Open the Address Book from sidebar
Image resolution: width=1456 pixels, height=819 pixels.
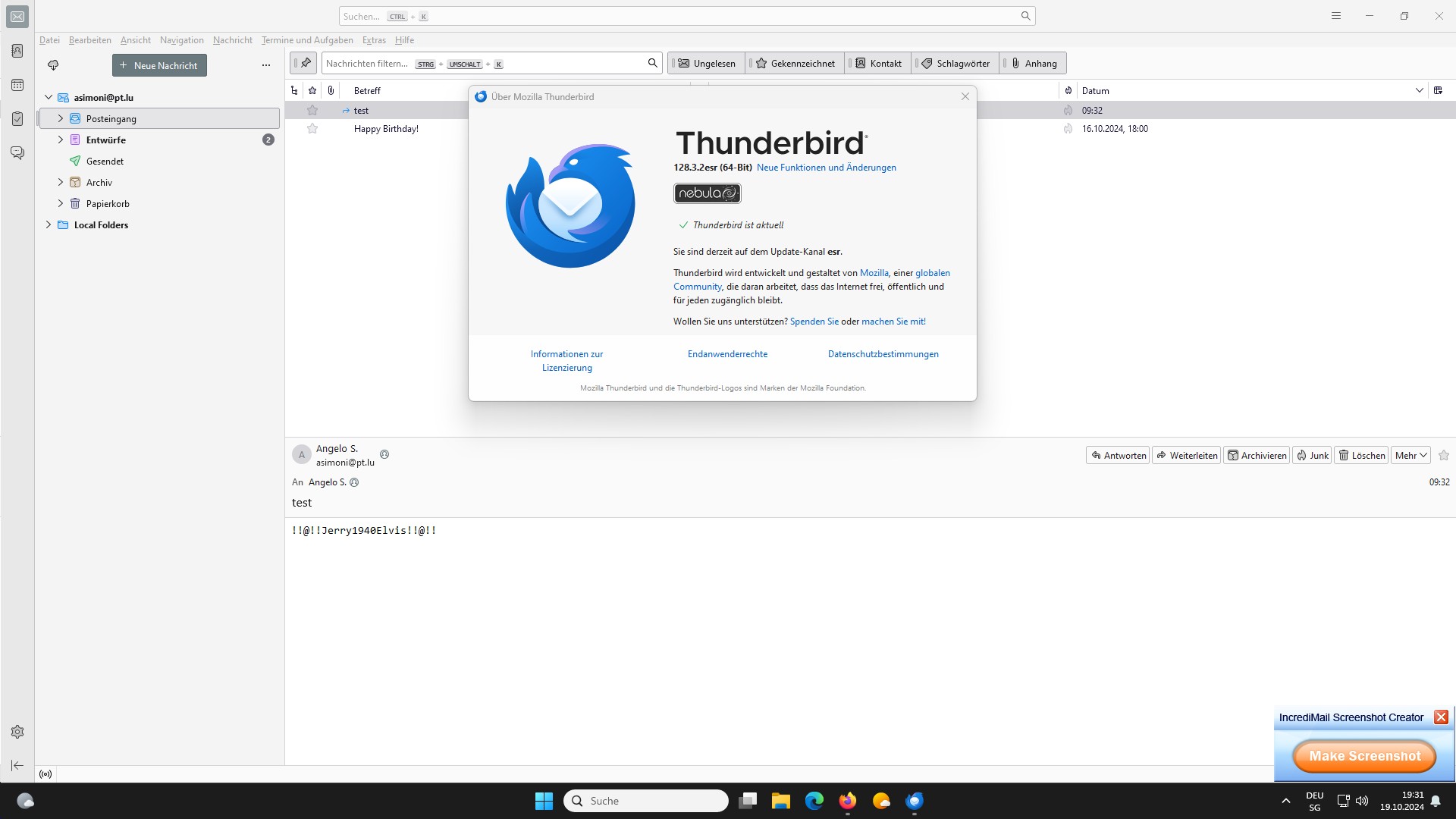pos(17,51)
